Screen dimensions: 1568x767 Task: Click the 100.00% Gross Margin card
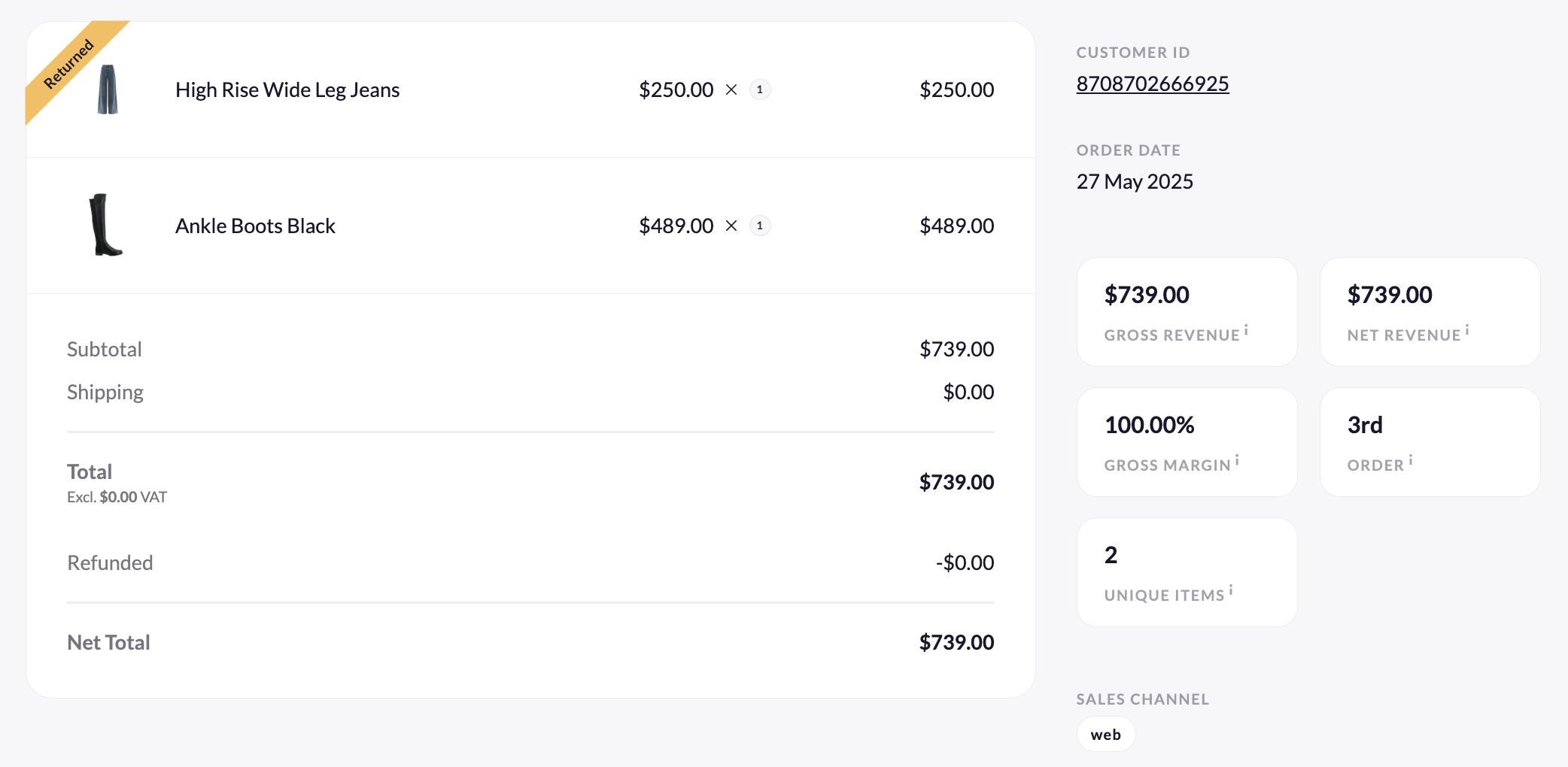[1187, 442]
